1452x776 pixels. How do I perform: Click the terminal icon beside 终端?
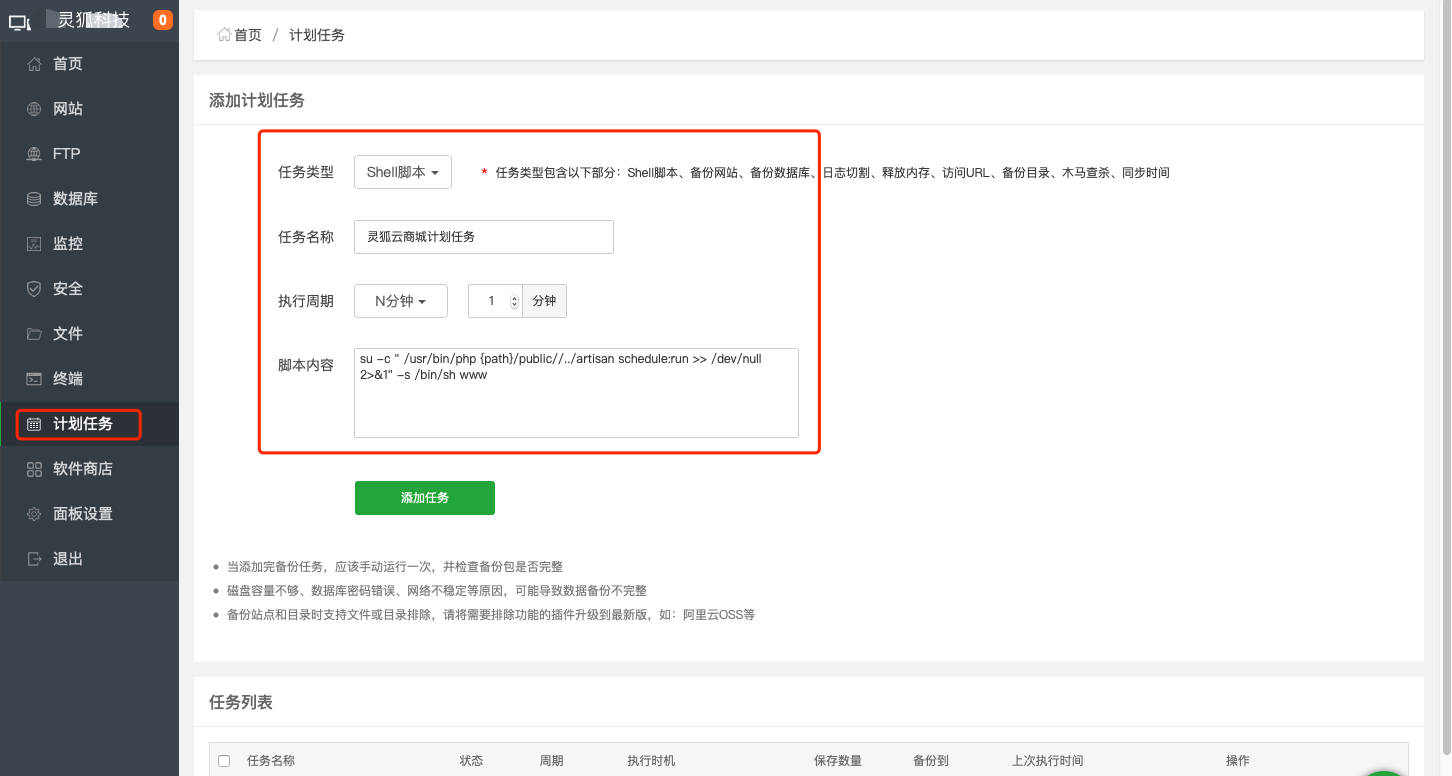pyautogui.click(x=34, y=379)
